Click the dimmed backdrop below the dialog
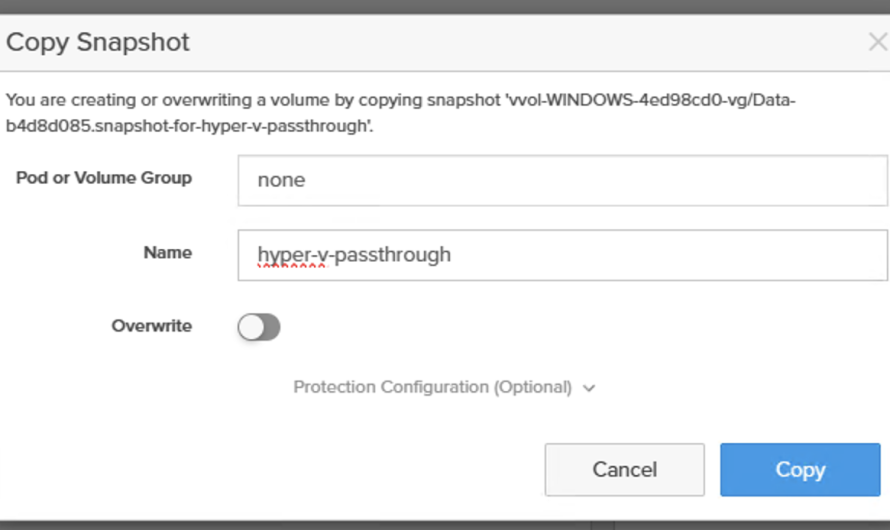 300,524
